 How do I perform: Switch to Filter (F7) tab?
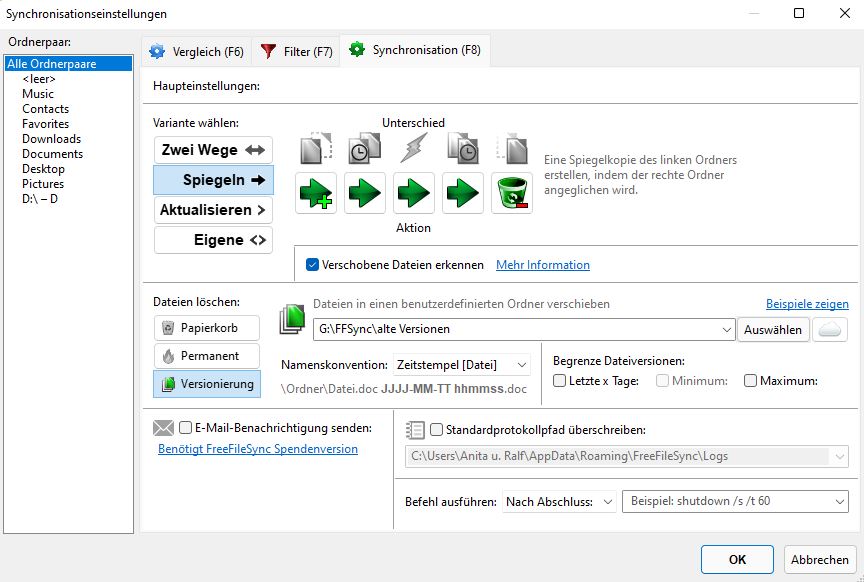pos(296,52)
